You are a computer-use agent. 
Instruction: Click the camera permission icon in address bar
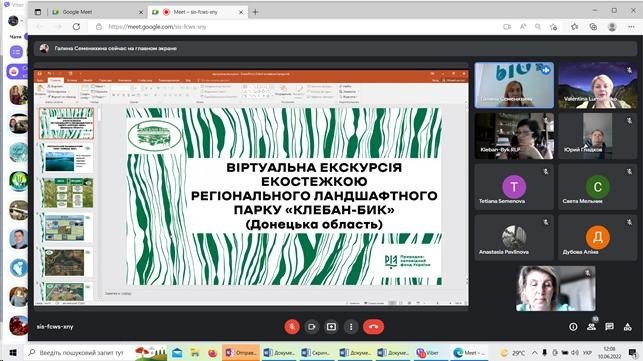tap(507, 27)
